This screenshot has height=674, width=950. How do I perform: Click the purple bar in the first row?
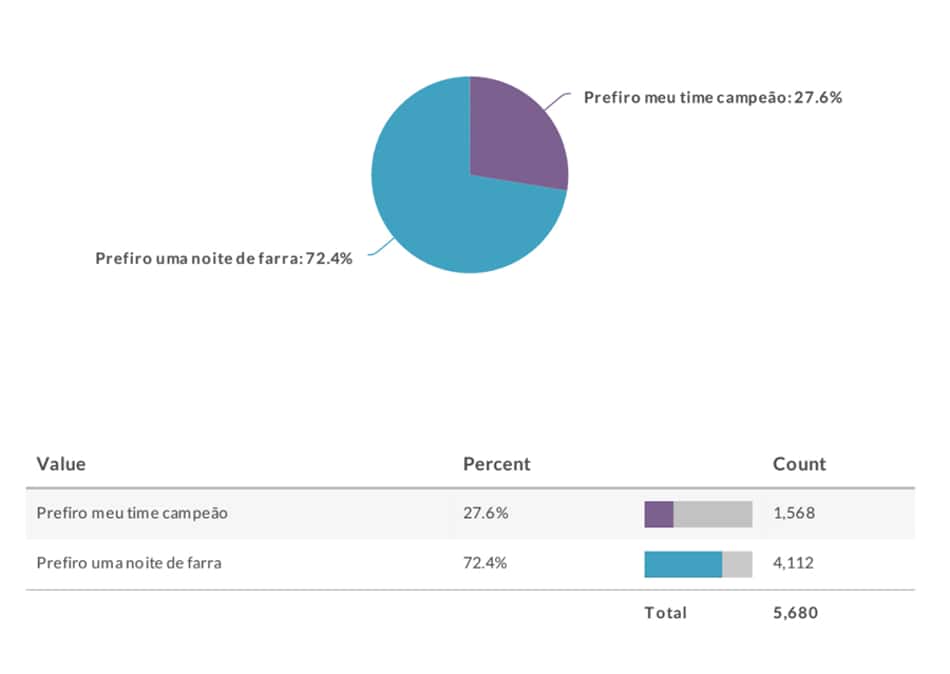point(659,514)
